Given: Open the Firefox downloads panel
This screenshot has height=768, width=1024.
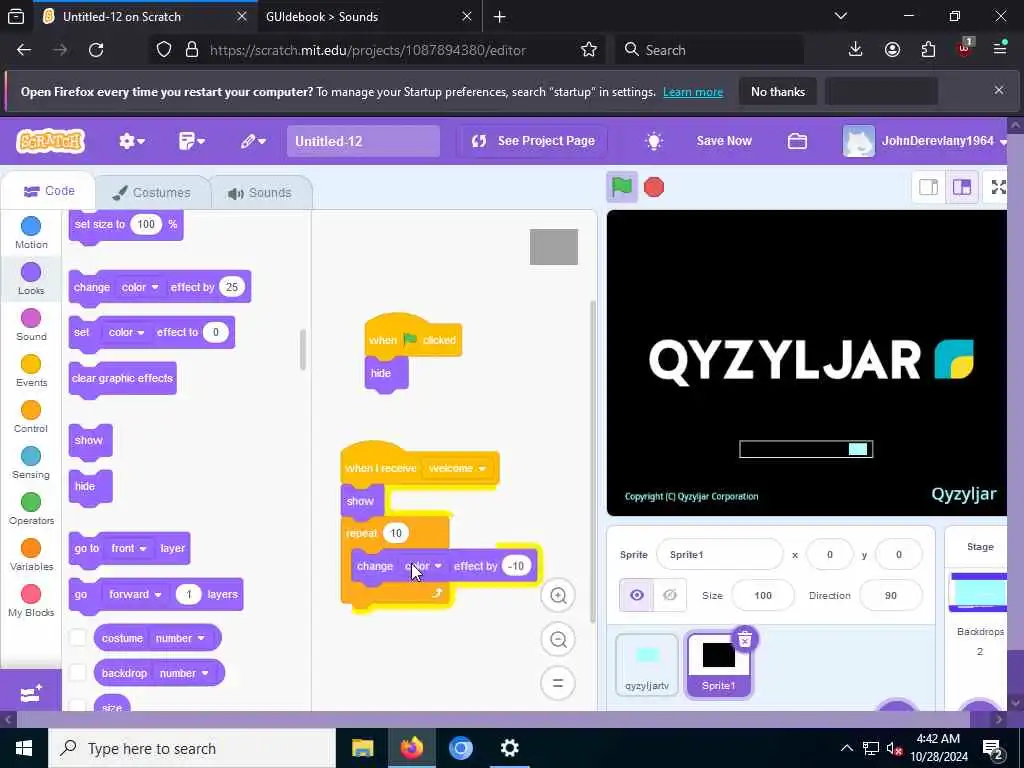Looking at the screenshot, I should (855, 50).
